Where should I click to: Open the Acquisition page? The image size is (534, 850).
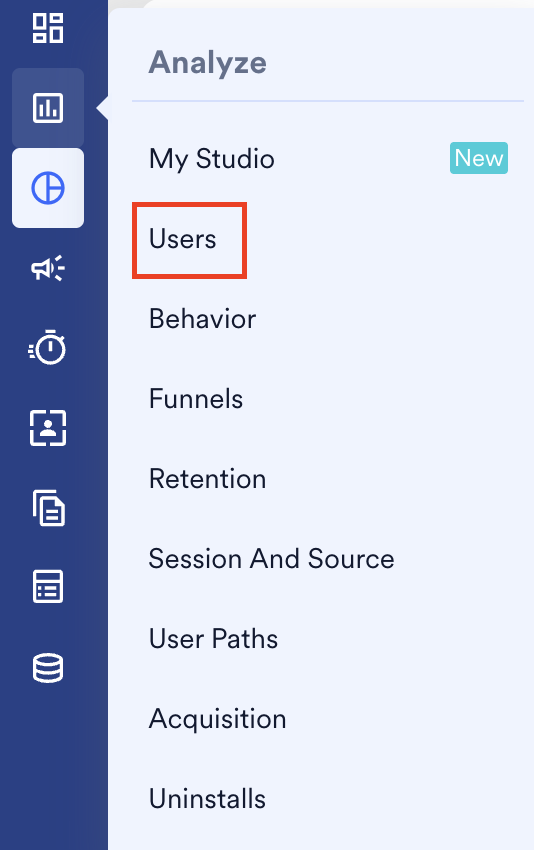(x=217, y=719)
